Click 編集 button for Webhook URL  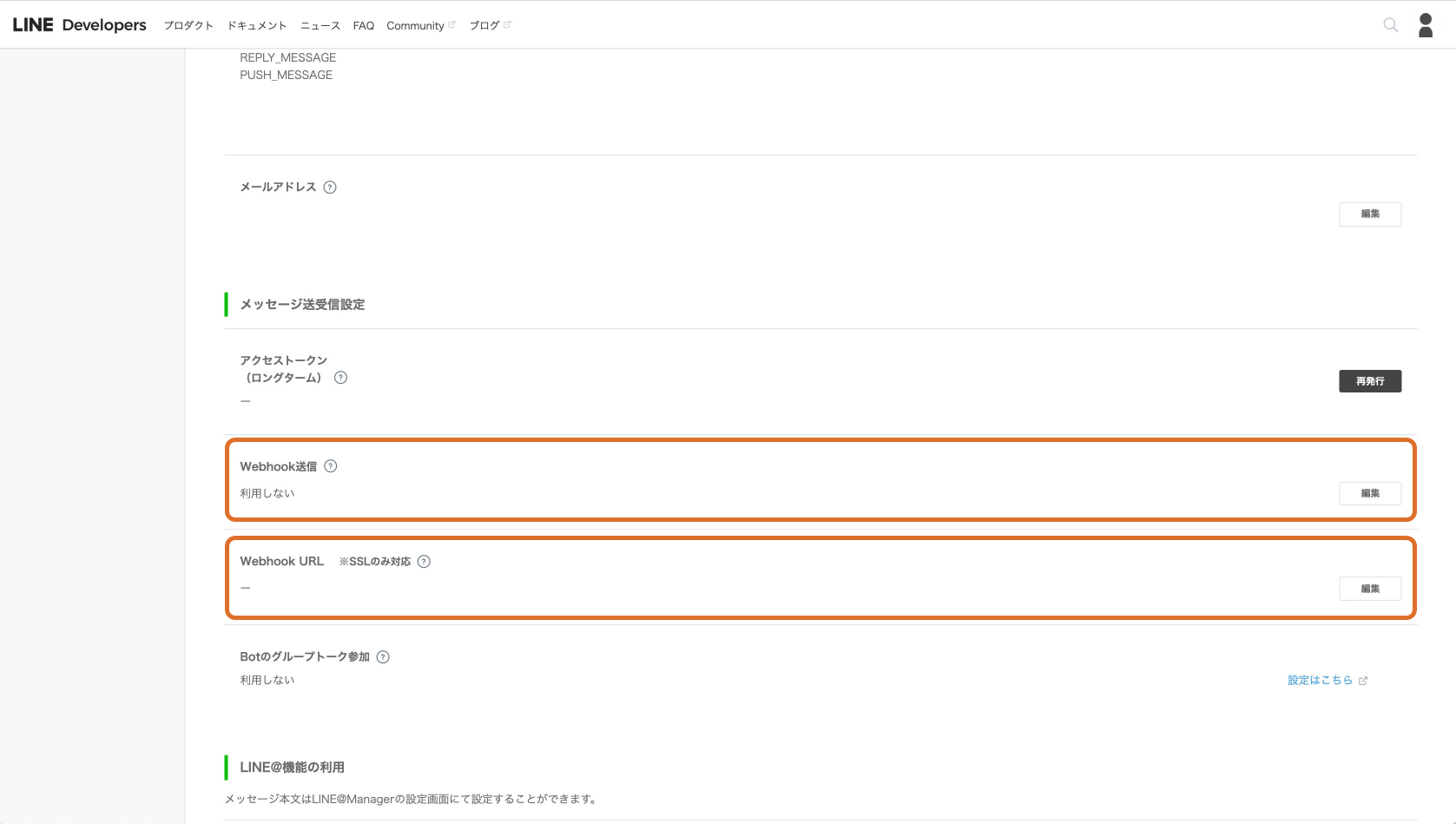(1369, 589)
